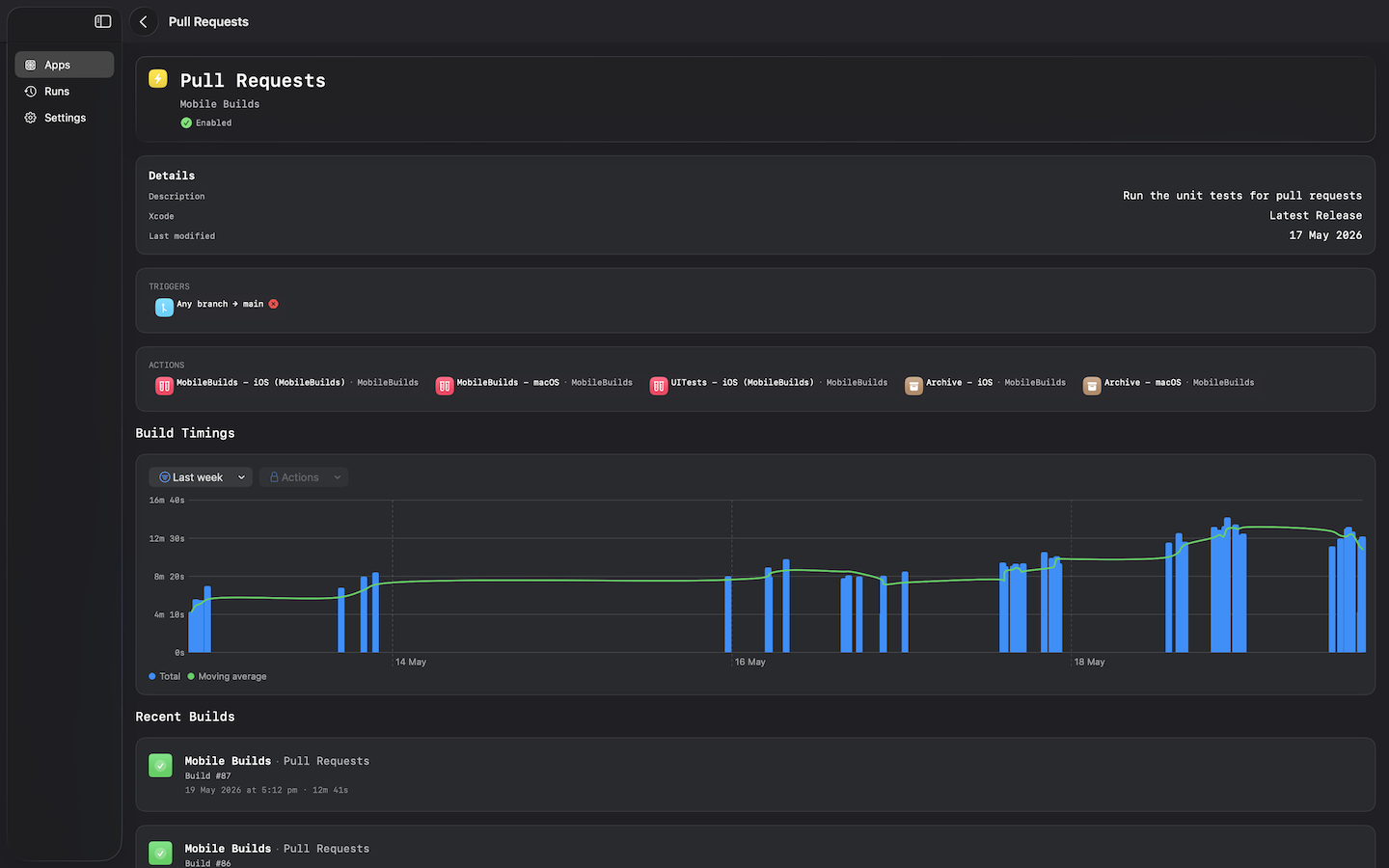Image resolution: width=1389 pixels, height=868 pixels.
Task: Click the Runs clock icon
Action: pos(31,92)
